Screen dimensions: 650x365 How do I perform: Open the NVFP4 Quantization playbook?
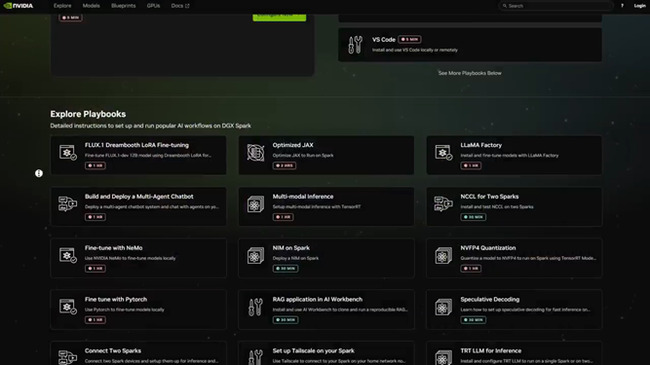514,258
